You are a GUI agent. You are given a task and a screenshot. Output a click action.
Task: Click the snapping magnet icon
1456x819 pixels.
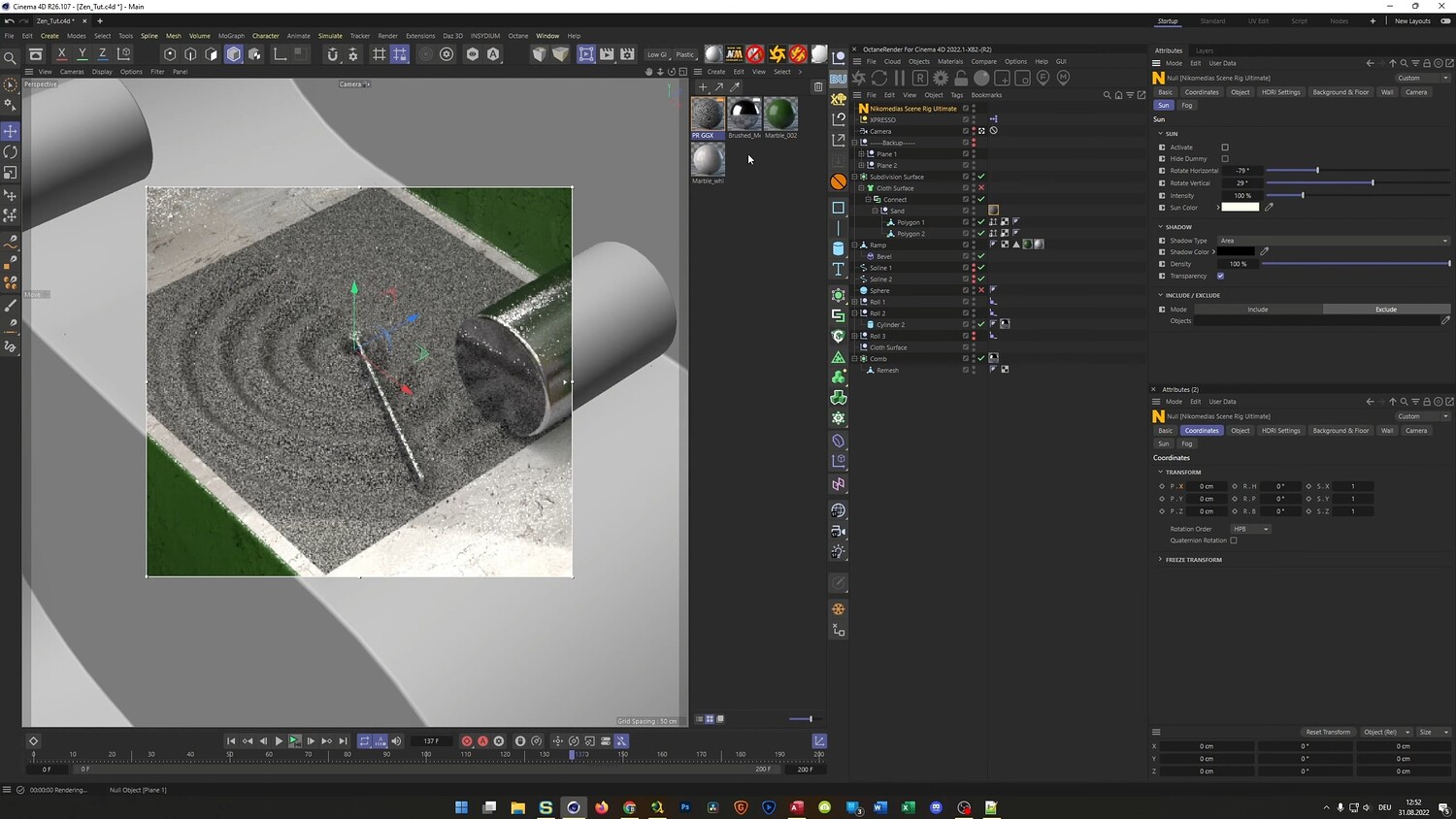pos(333,54)
